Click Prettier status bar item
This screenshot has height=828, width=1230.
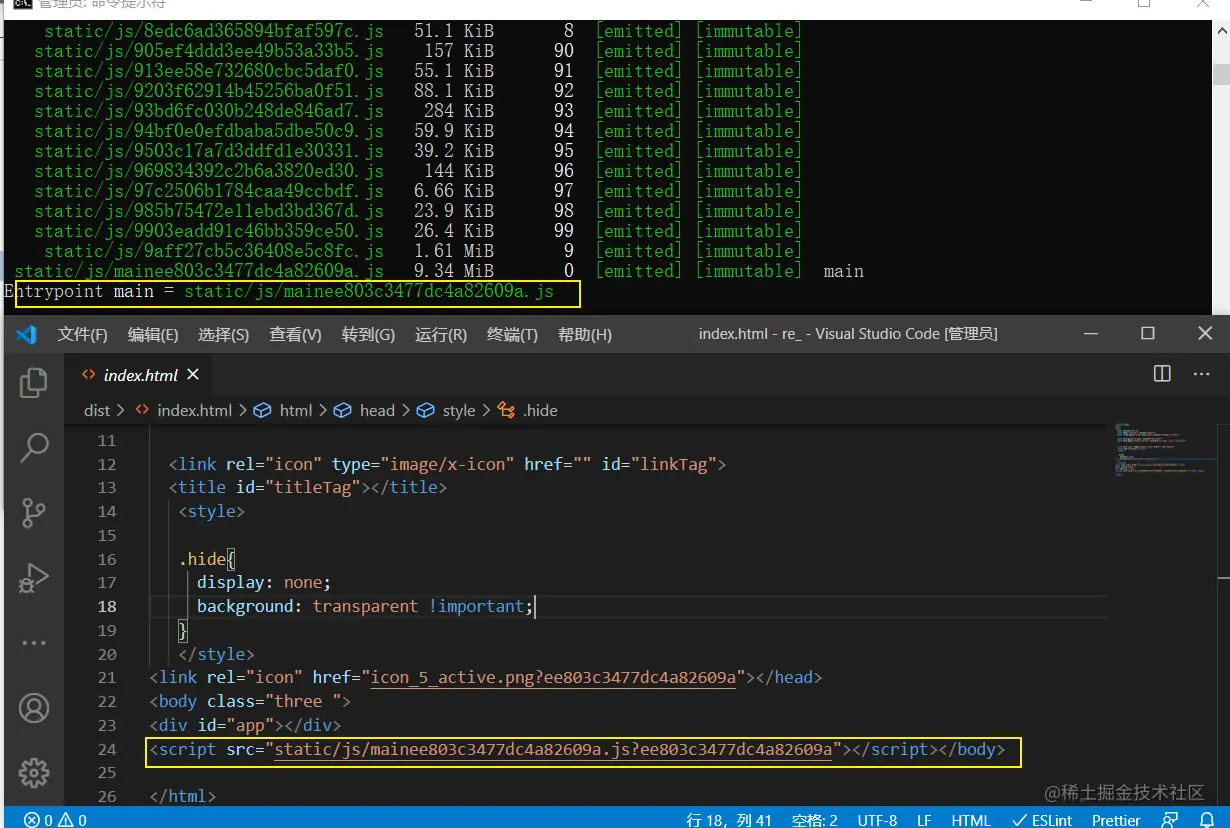pos(1116,819)
